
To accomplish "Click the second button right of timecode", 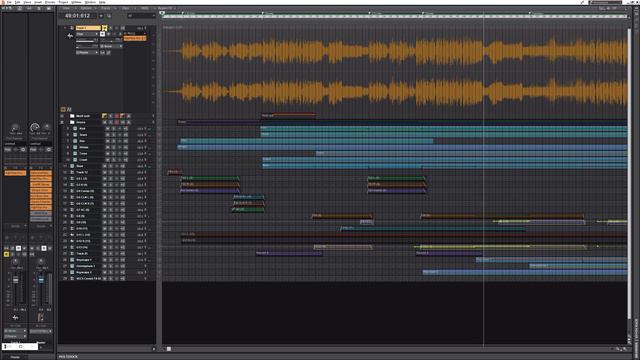I will (109, 16).
